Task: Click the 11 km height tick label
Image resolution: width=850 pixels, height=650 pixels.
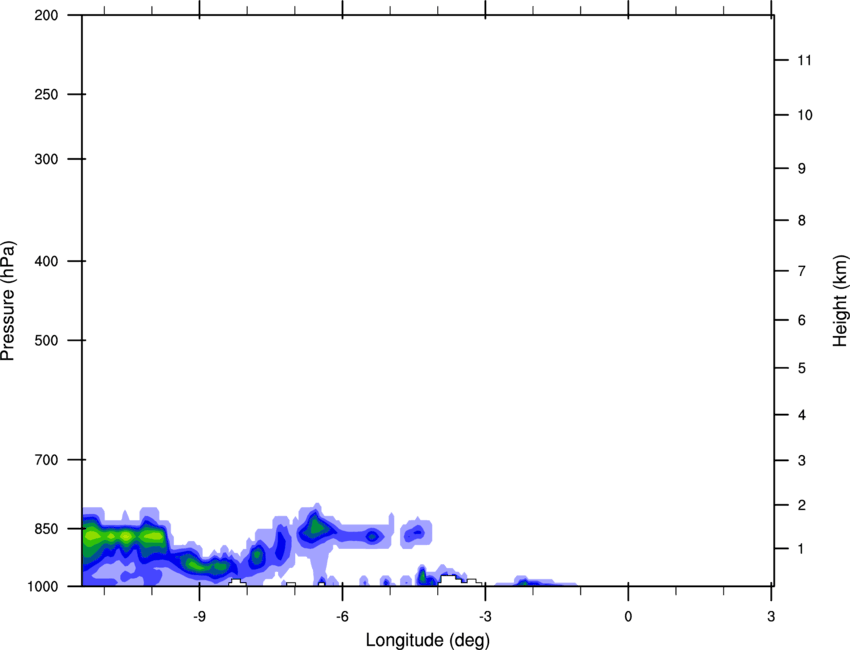Action: point(802,61)
